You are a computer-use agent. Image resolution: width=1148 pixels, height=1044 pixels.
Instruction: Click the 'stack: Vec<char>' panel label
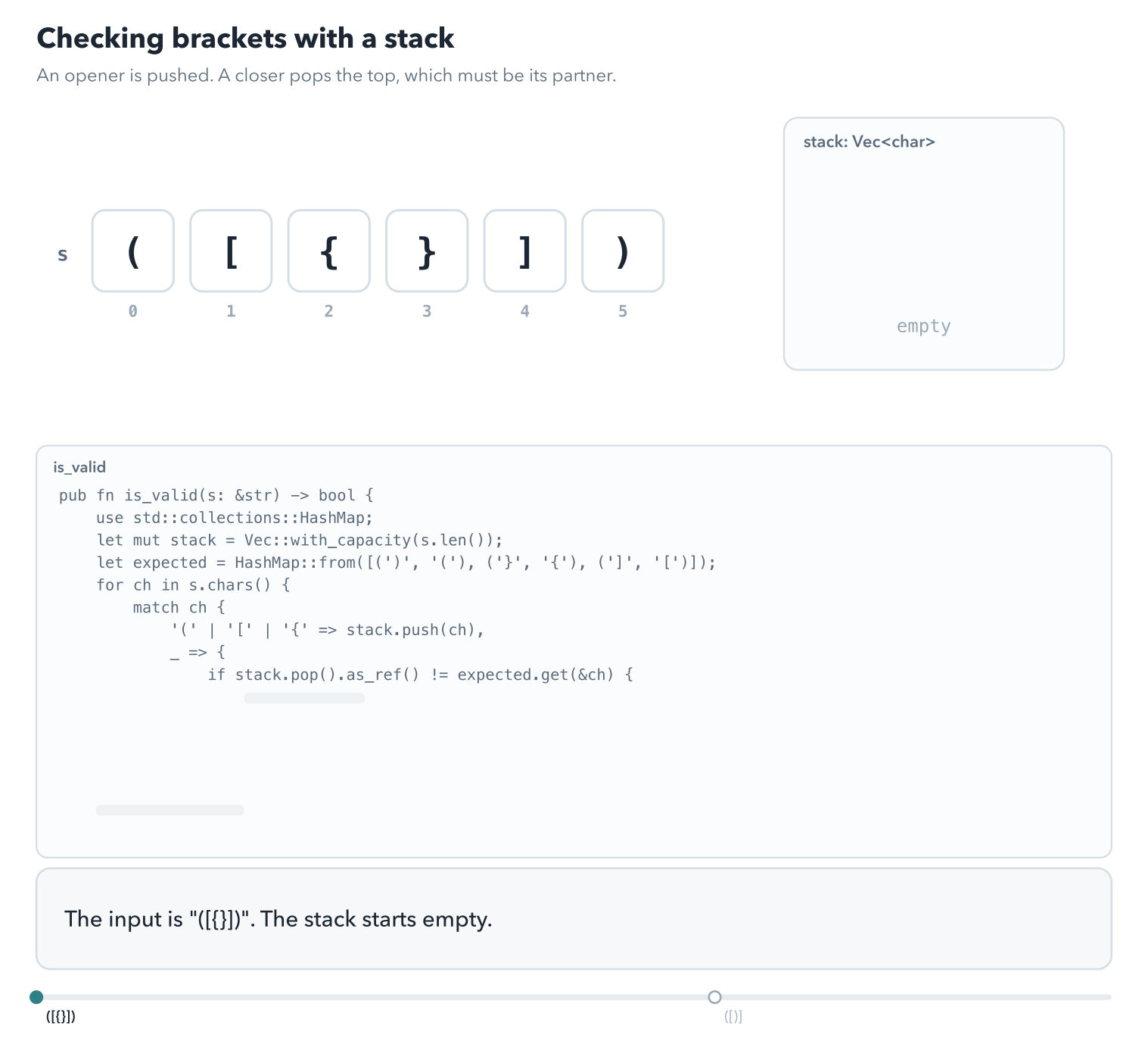[869, 142]
